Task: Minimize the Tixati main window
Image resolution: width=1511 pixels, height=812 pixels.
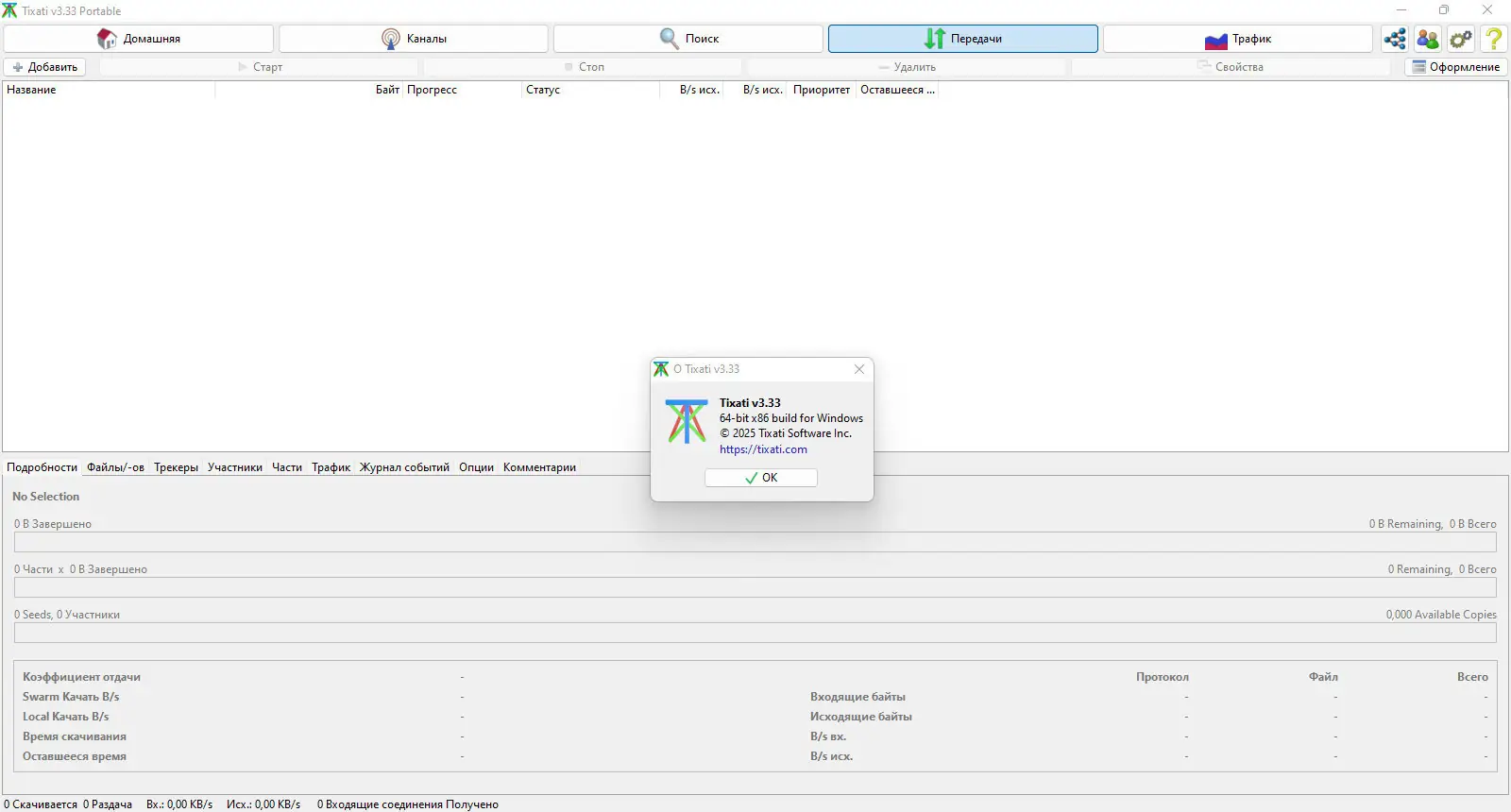Action: pyautogui.click(x=1401, y=10)
